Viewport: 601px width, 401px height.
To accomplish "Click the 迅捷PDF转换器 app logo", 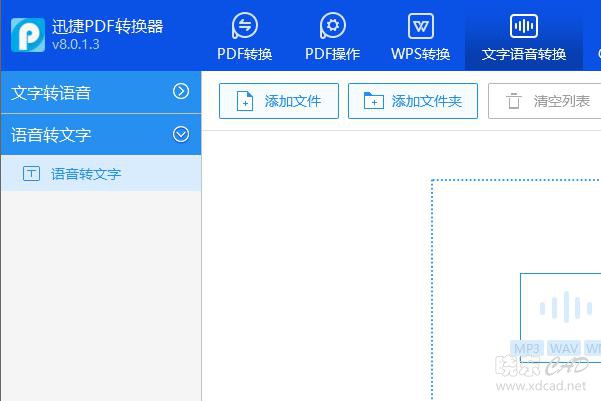I will pyautogui.click(x=28, y=35).
